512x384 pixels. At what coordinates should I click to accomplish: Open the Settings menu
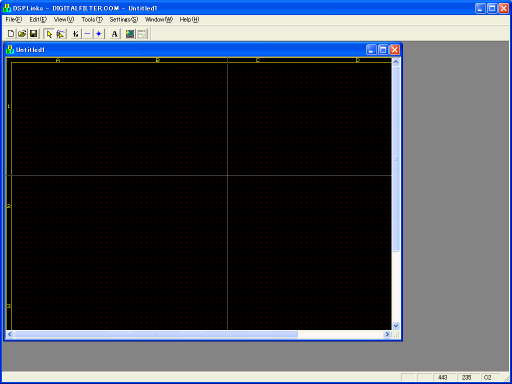[x=124, y=20]
